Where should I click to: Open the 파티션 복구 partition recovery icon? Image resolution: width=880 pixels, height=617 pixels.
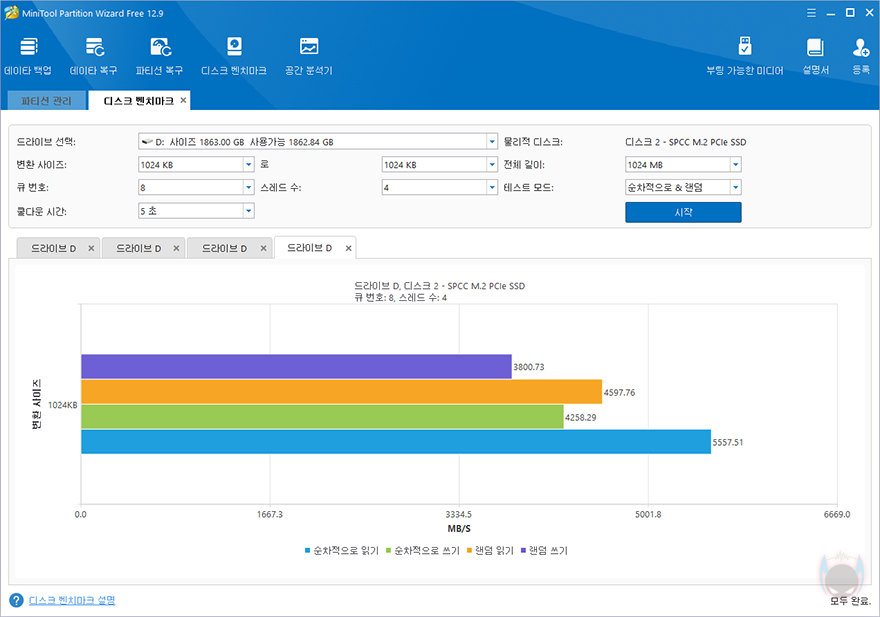tap(159, 56)
